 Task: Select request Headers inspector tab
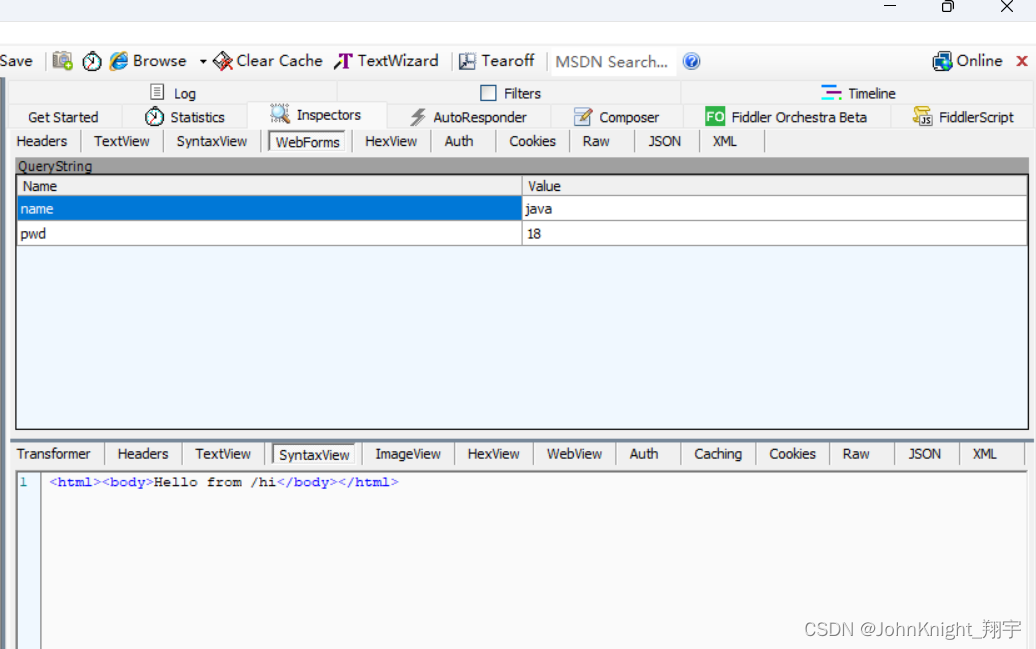pyautogui.click(x=42, y=141)
